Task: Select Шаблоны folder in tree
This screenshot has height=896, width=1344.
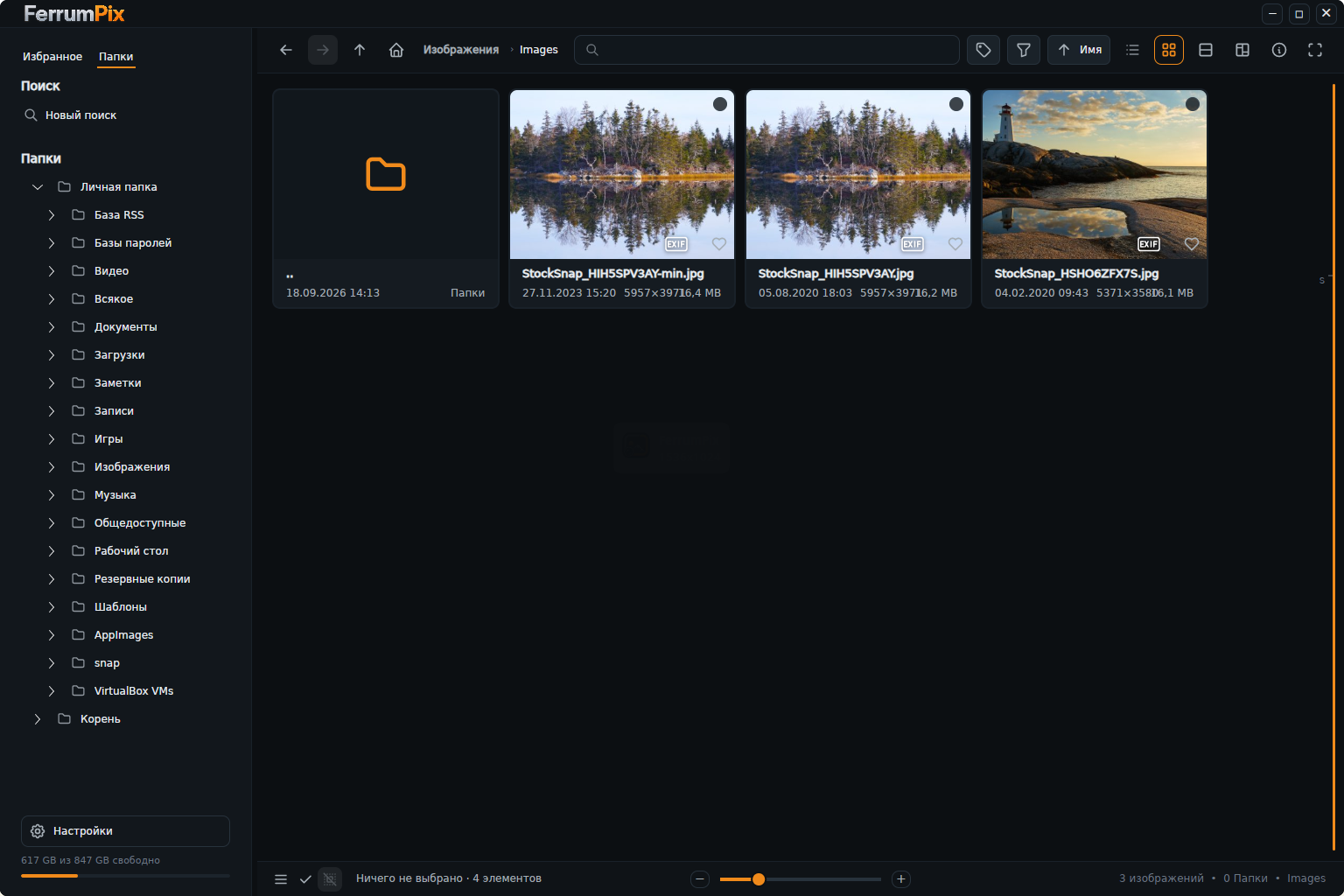Action: (121, 607)
